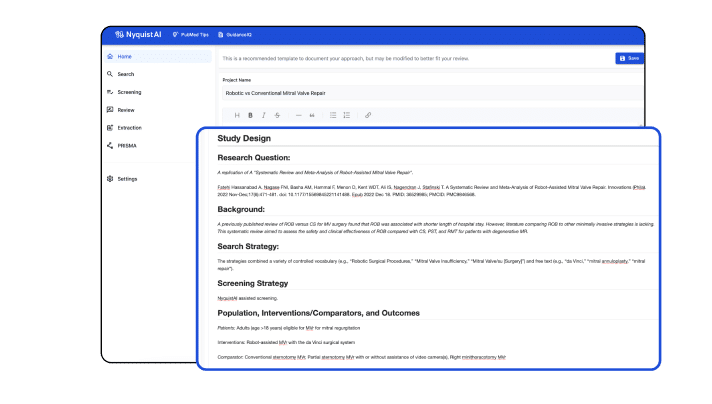Create a bulleted list from the toolbar
The width and height of the screenshot is (712, 404).
[x=333, y=115]
